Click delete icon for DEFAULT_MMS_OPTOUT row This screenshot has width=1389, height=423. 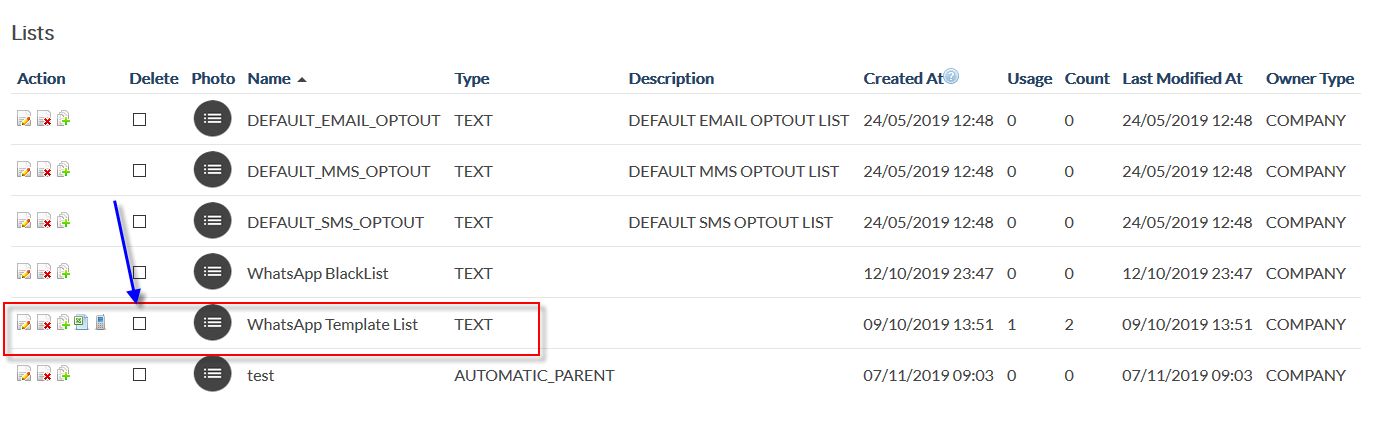point(44,171)
